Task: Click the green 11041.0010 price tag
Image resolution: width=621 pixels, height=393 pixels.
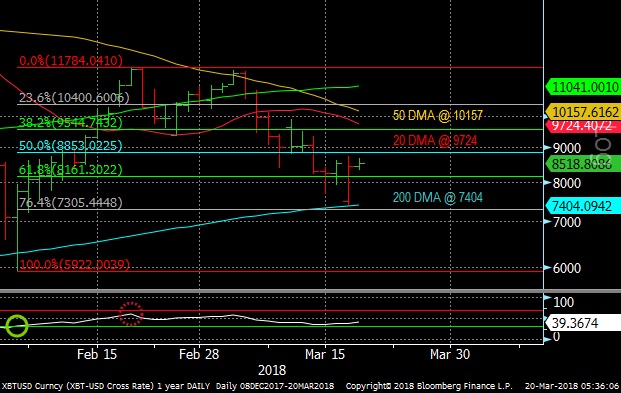Action: click(583, 87)
